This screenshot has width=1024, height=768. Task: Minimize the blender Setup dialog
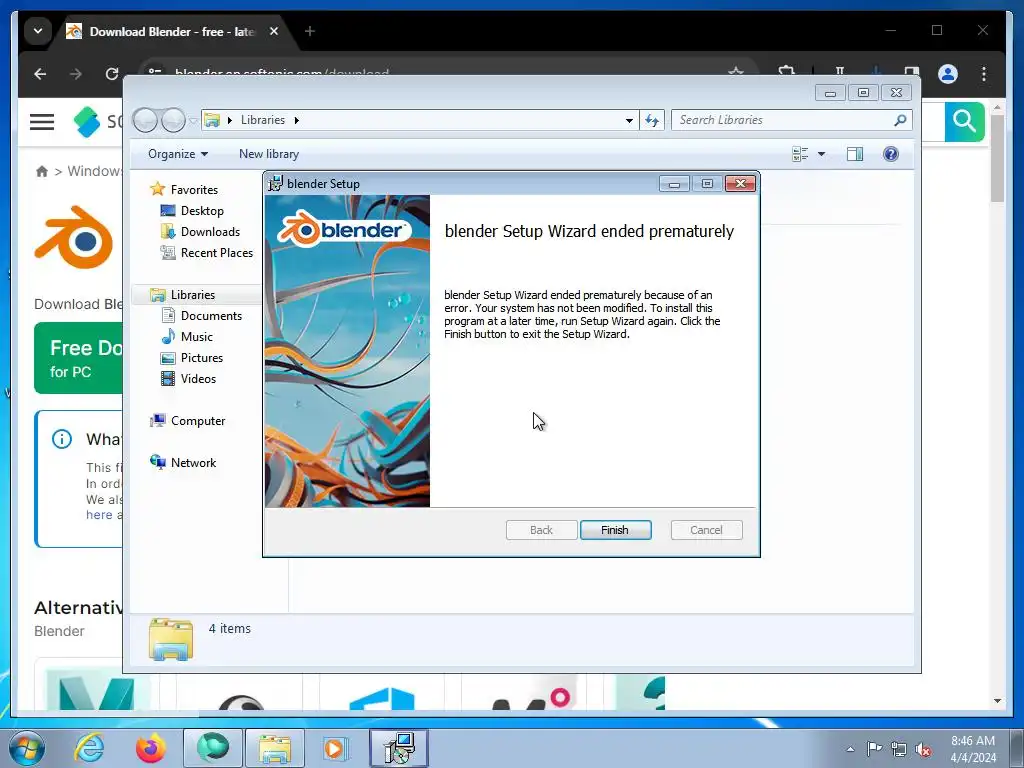click(x=675, y=184)
